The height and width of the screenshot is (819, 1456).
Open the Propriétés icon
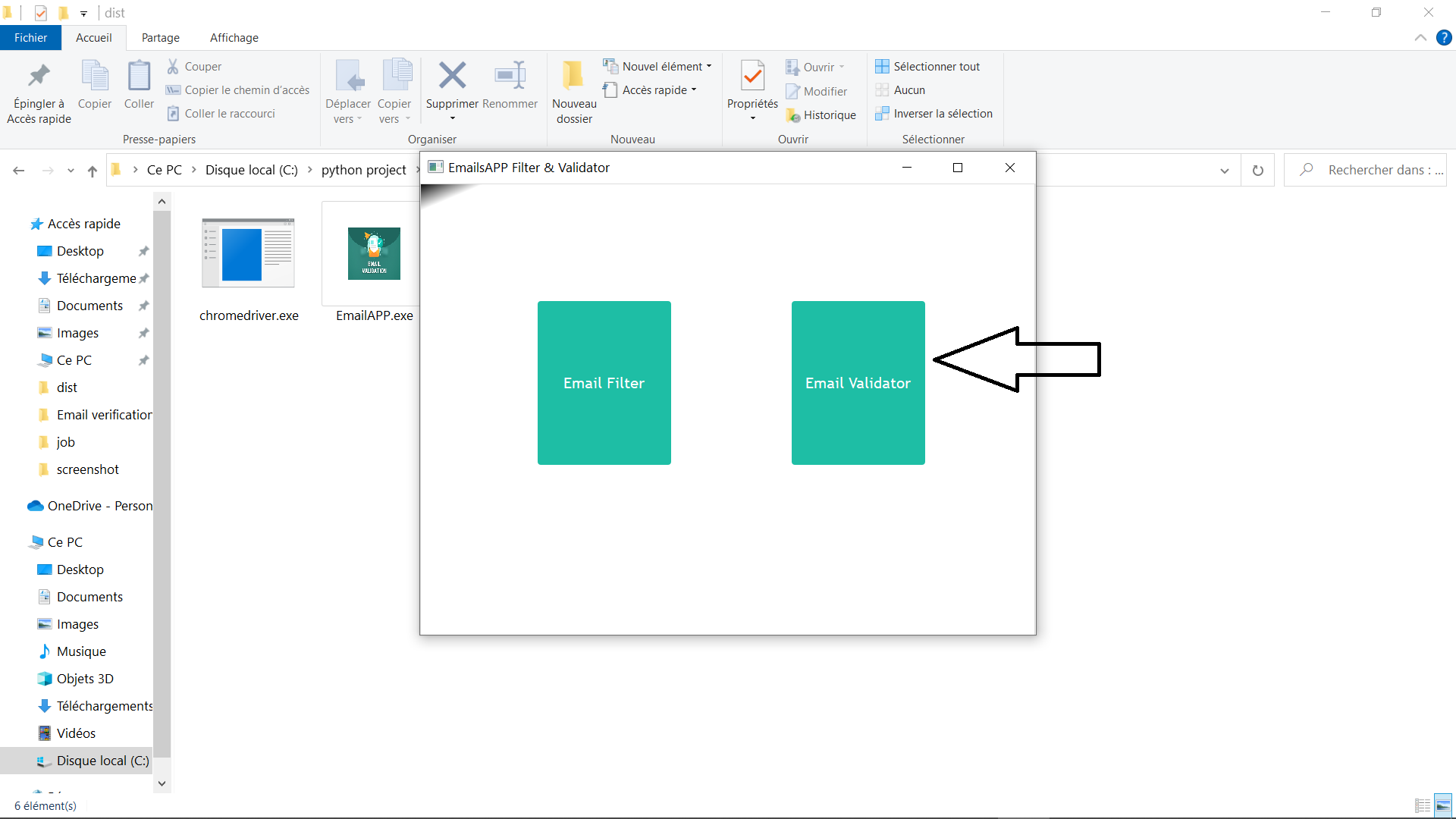point(752,76)
